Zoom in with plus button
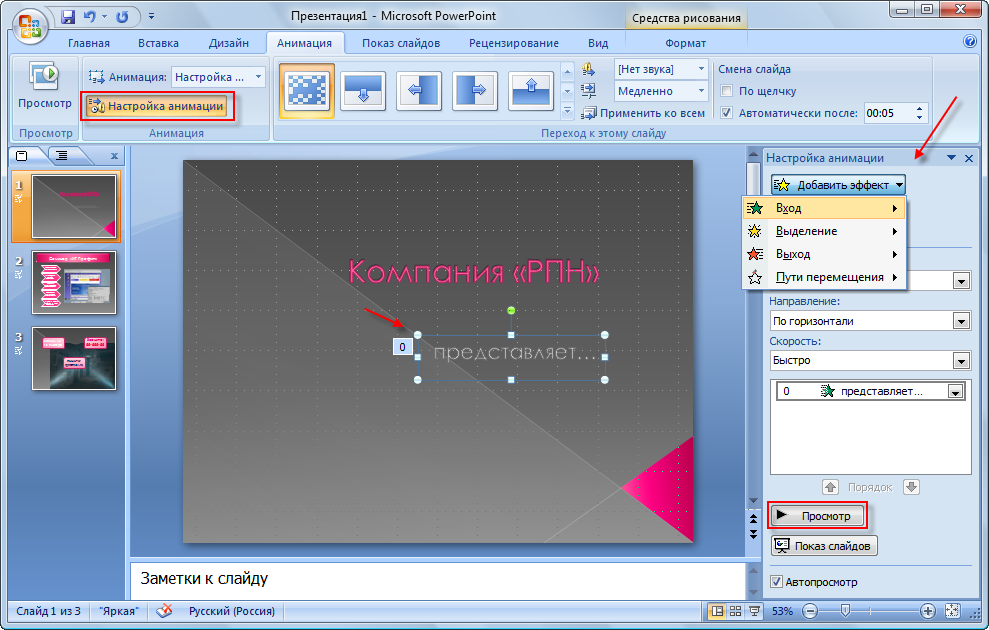Image resolution: width=989 pixels, height=630 pixels. (x=927, y=611)
